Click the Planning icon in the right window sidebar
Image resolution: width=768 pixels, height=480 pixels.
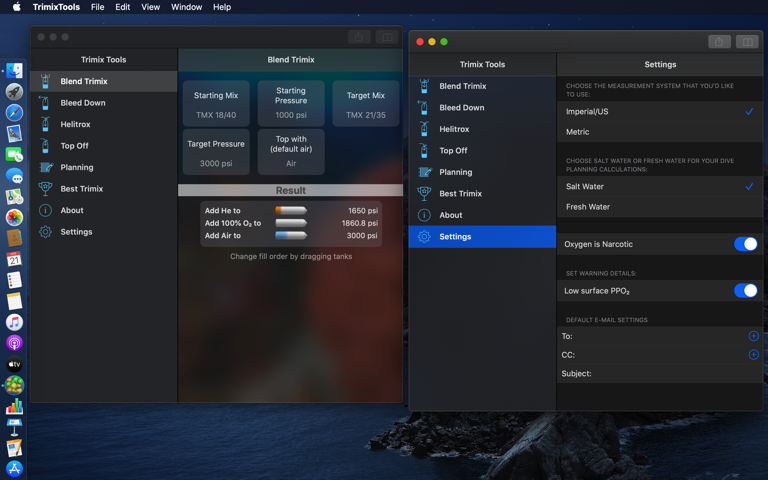click(x=424, y=172)
